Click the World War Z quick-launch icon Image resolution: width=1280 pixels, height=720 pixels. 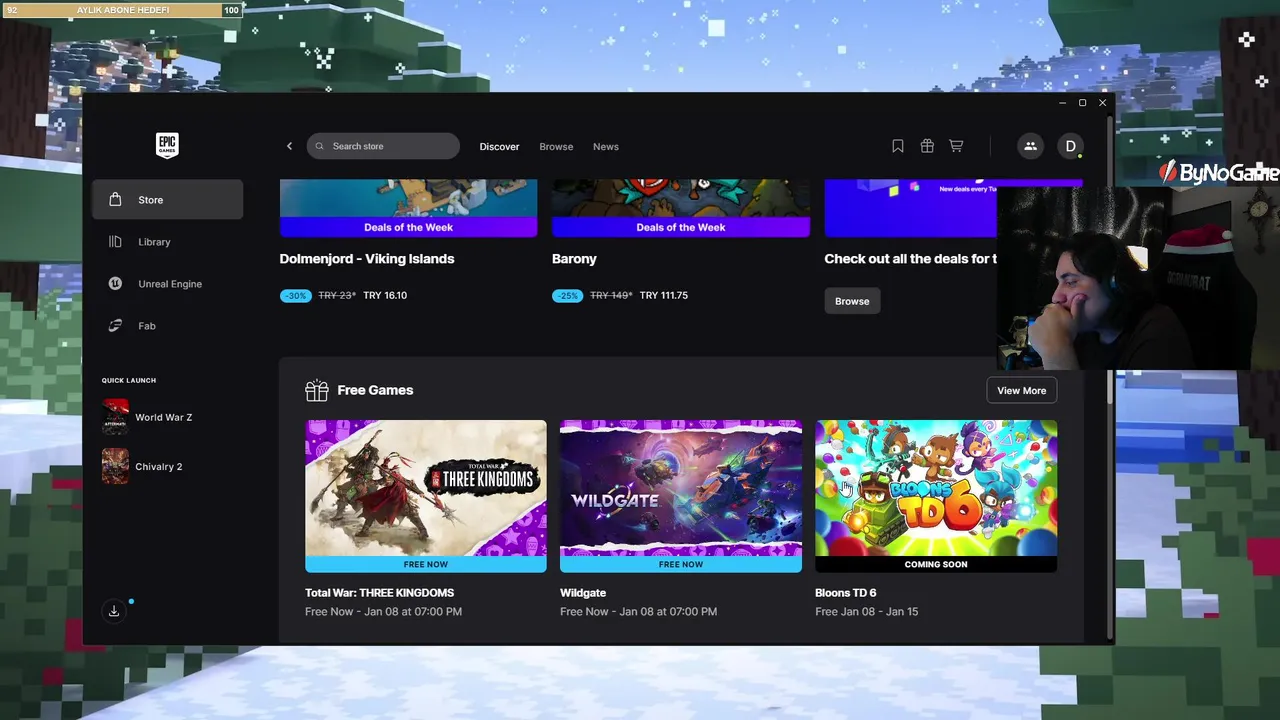point(115,417)
